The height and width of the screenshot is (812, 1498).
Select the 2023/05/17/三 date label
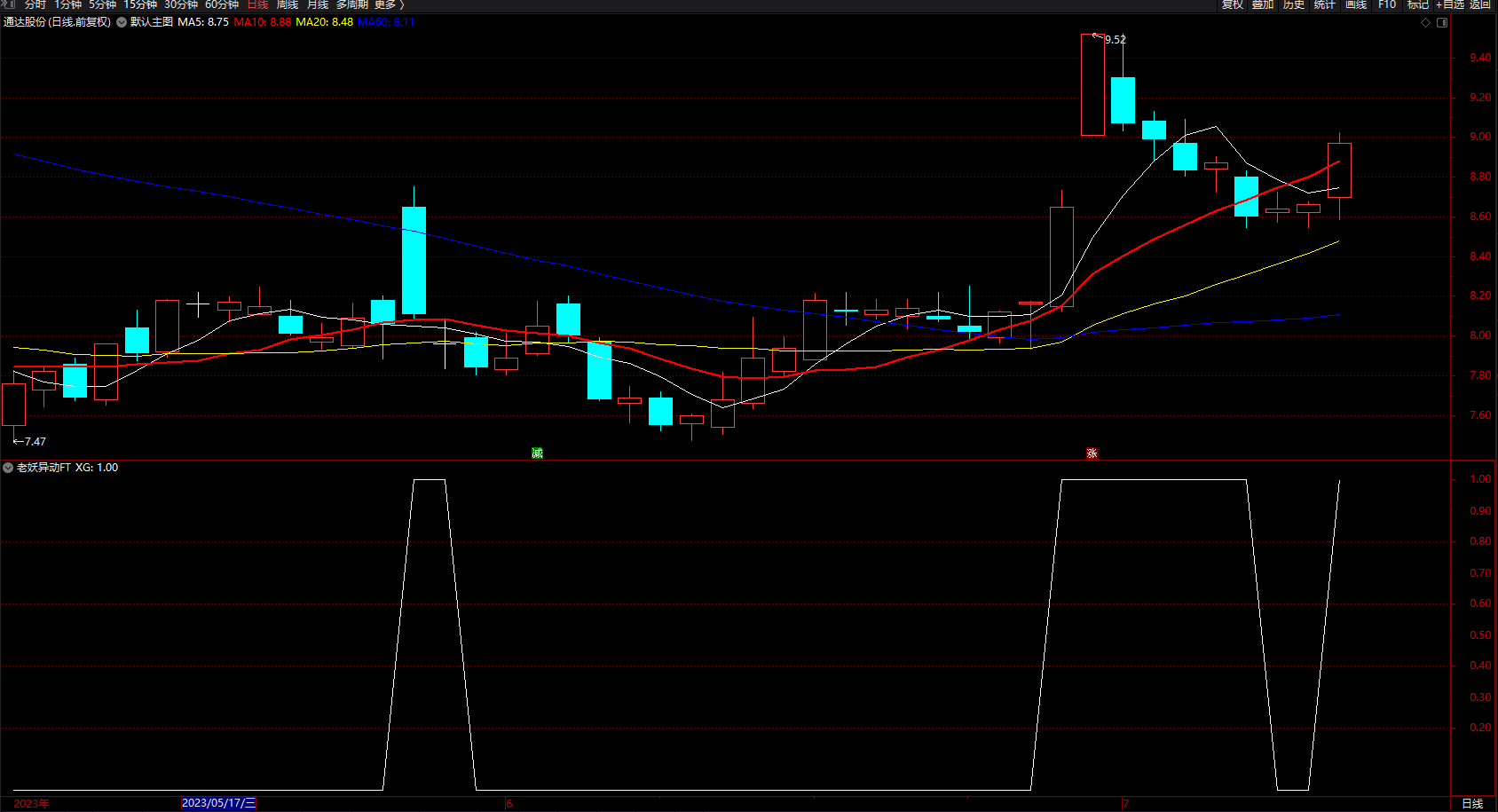pyautogui.click(x=218, y=803)
